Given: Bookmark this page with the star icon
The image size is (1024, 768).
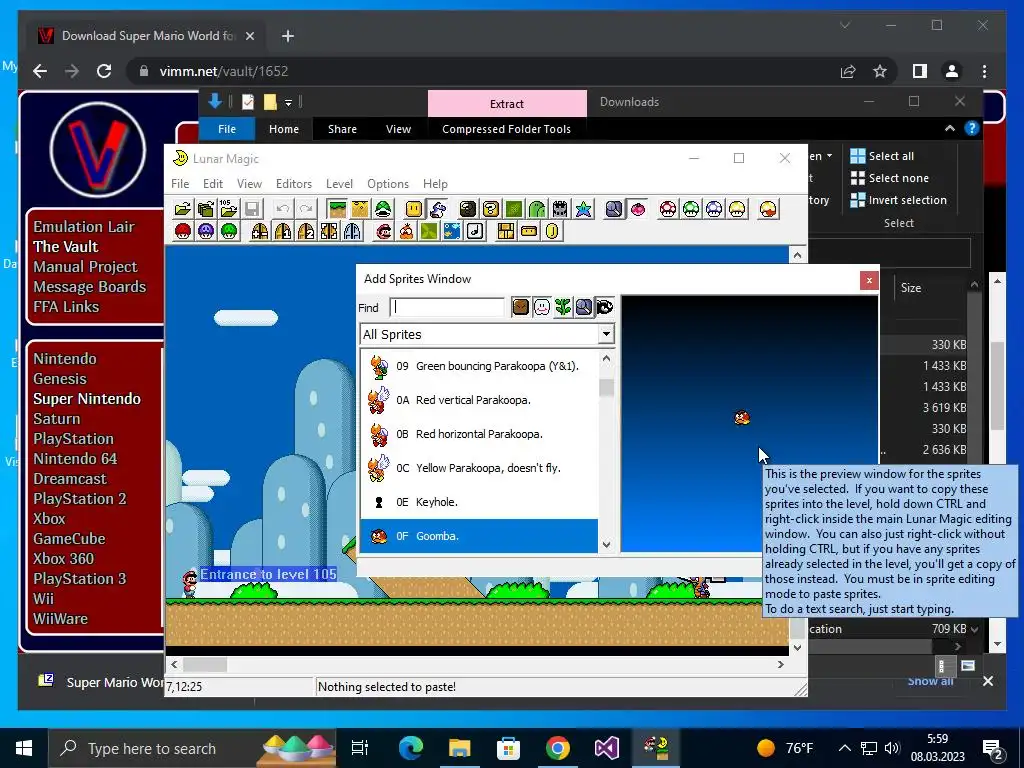Looking at the screenshot, I should point(880,71).
